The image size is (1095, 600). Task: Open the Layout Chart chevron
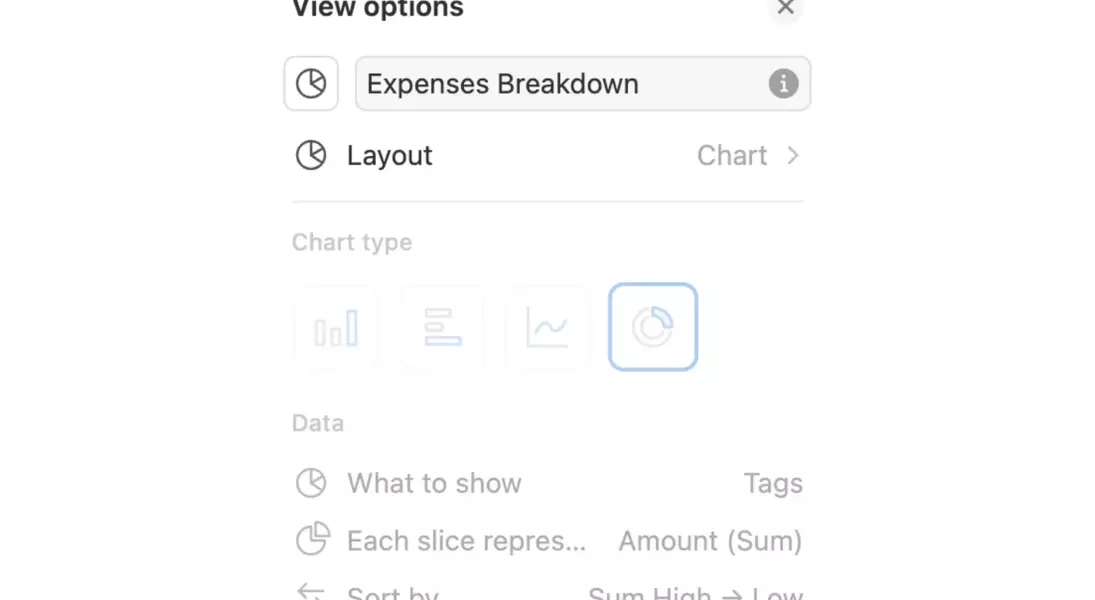[793, 155]
